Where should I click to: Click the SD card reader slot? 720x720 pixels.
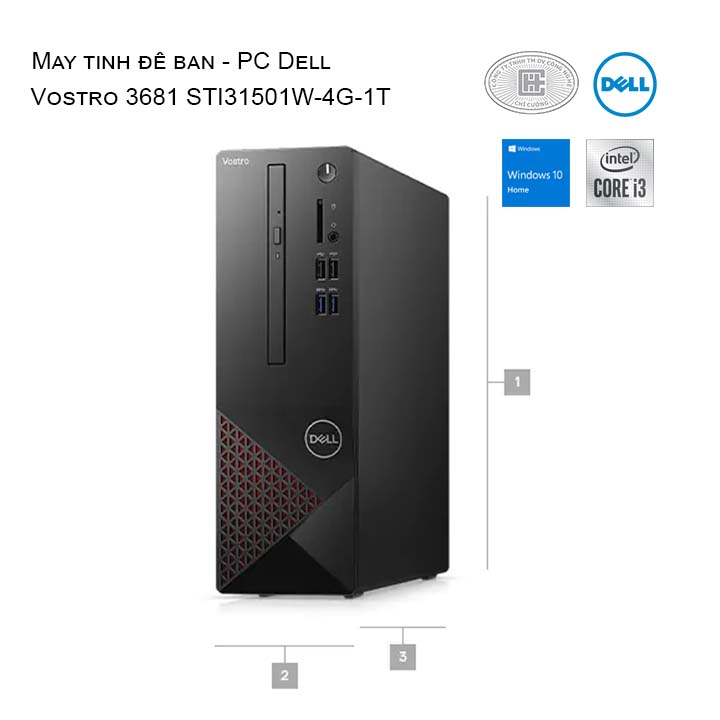coord(320,221)
